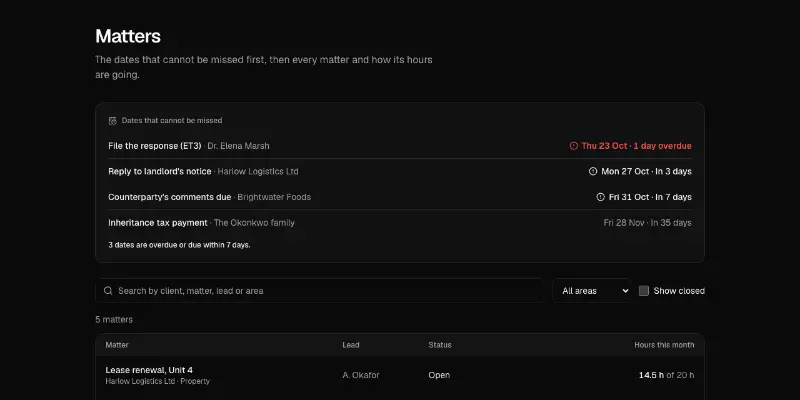Open File the response (ET3) deadline
The width and height of the screenshot is (800, 400).
(x=400, y=146)
